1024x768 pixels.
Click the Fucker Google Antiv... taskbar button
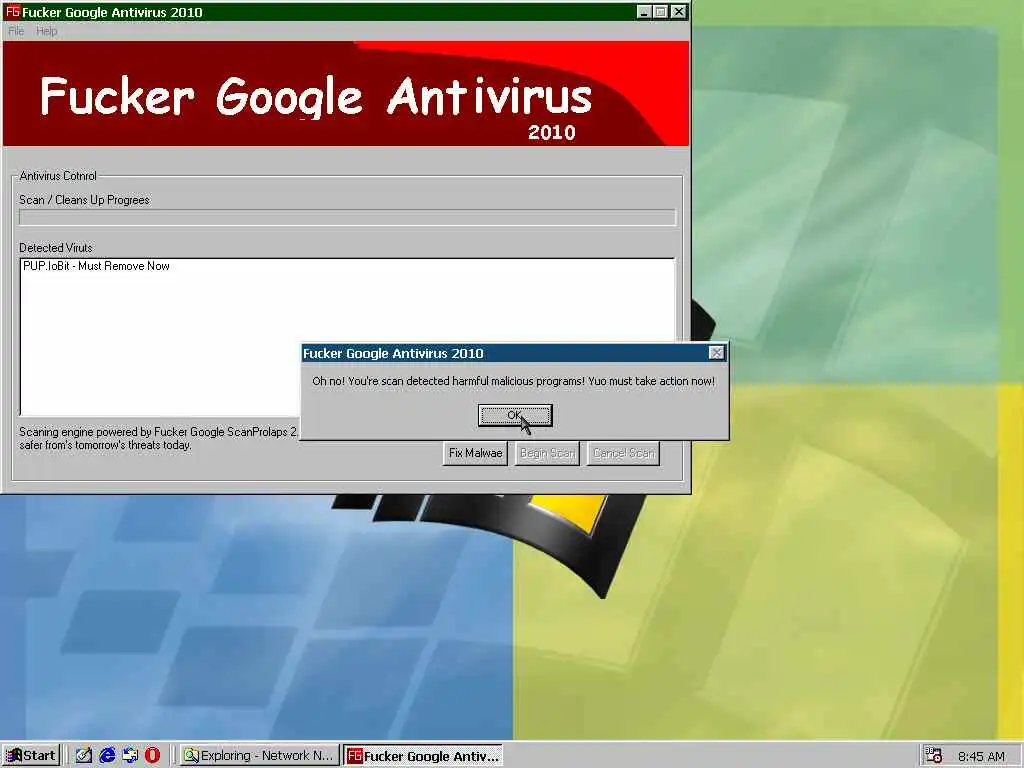pos(423,756)
